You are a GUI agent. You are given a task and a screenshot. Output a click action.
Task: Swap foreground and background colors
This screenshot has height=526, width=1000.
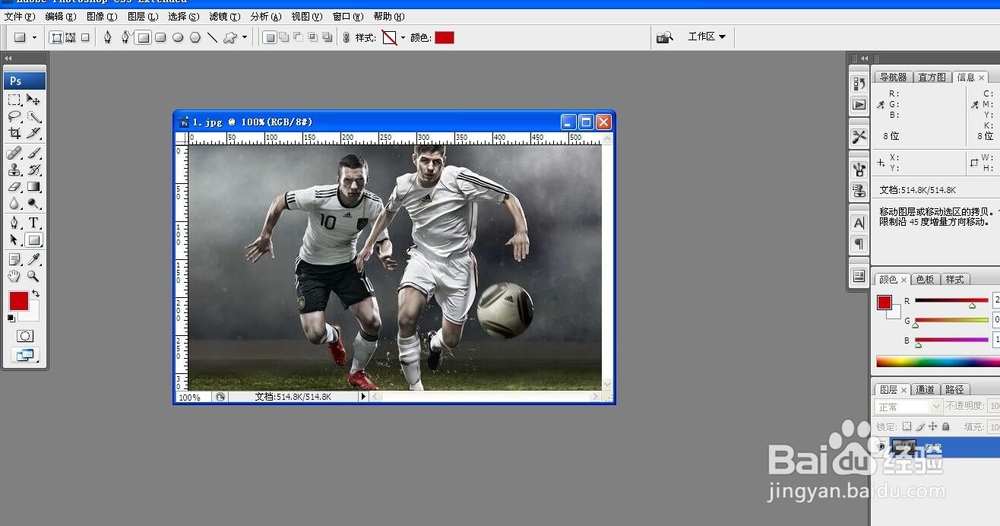click(x=36, y=294)
